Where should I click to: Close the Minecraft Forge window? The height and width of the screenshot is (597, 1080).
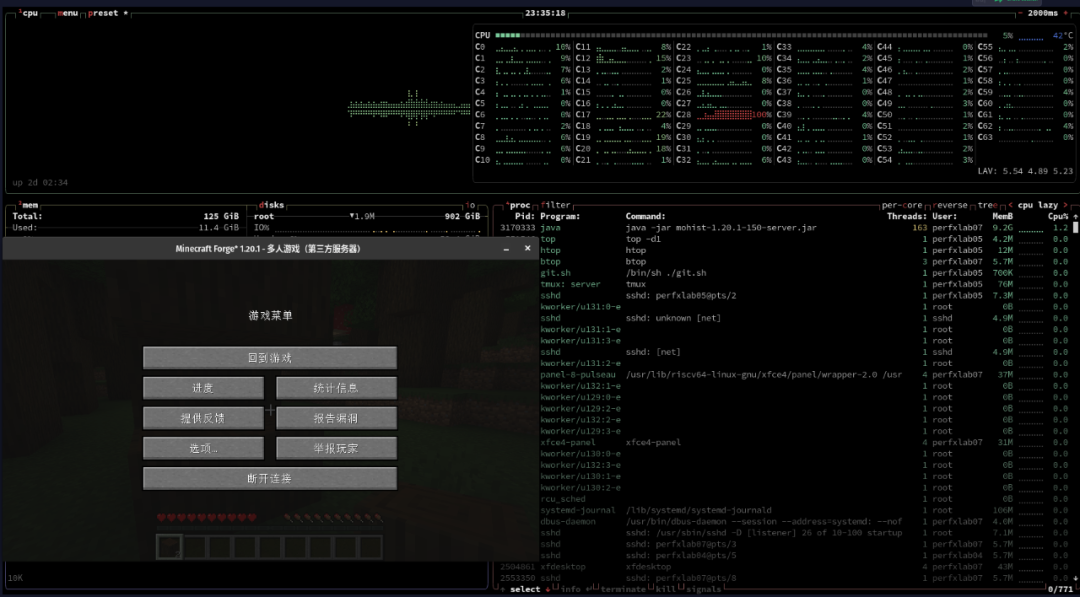click(528, 249)
